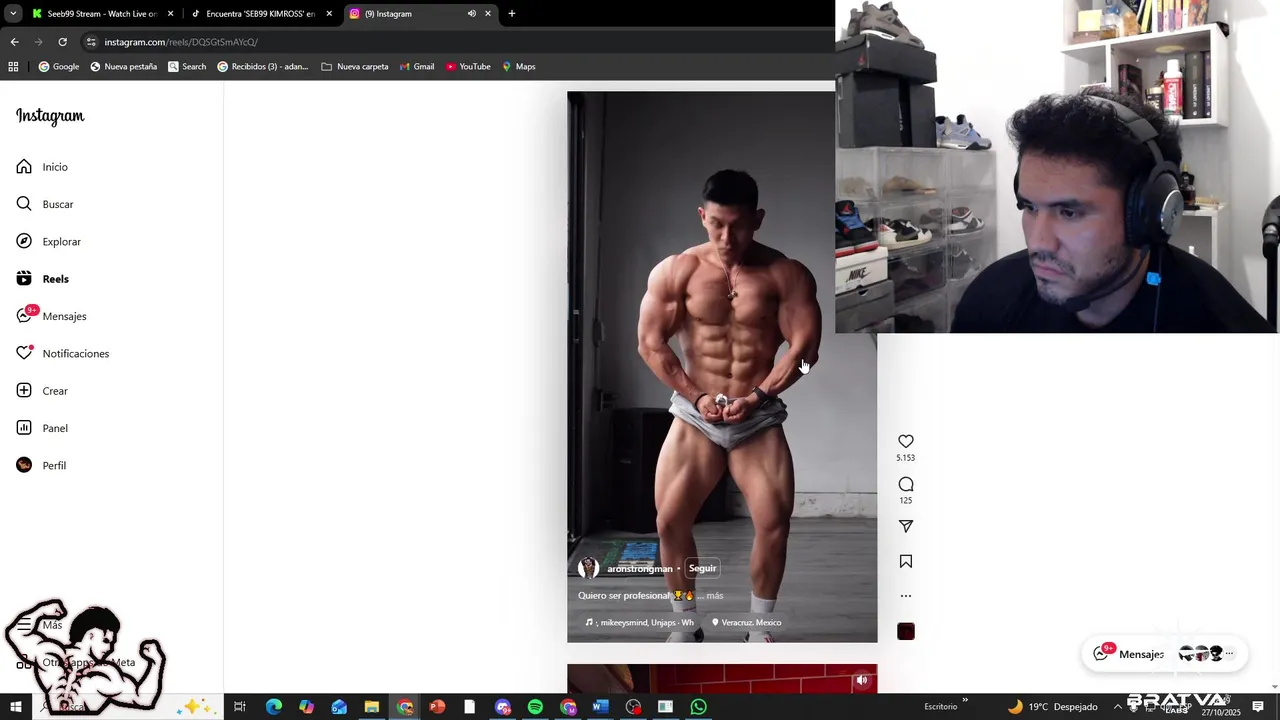The image size is (1280, 720).
Task: Open reel more options three dots
Action: [x=906, y=596]
